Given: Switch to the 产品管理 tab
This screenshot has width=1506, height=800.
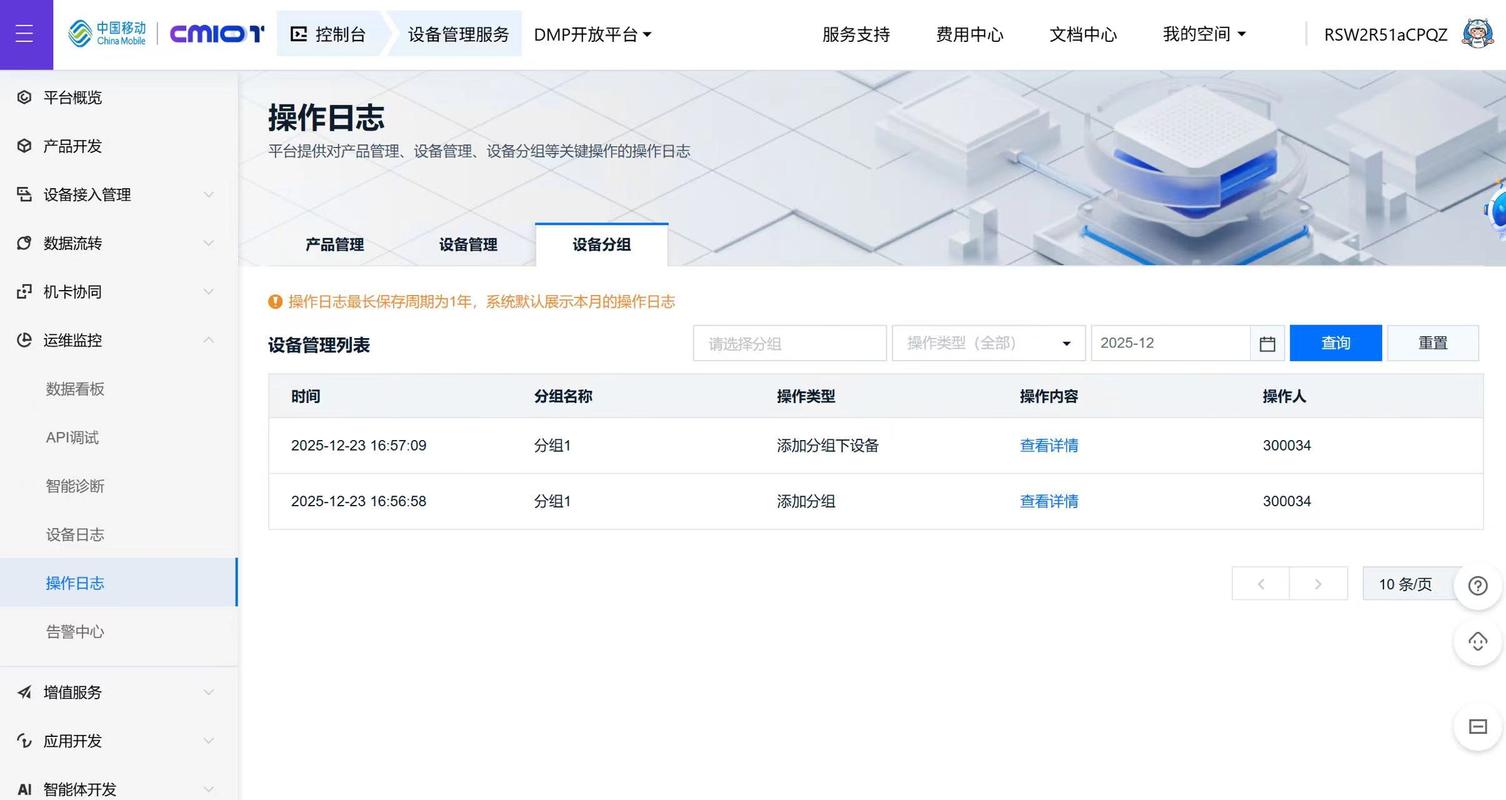Looking at the screenshot, I should [x=334, y=243].
